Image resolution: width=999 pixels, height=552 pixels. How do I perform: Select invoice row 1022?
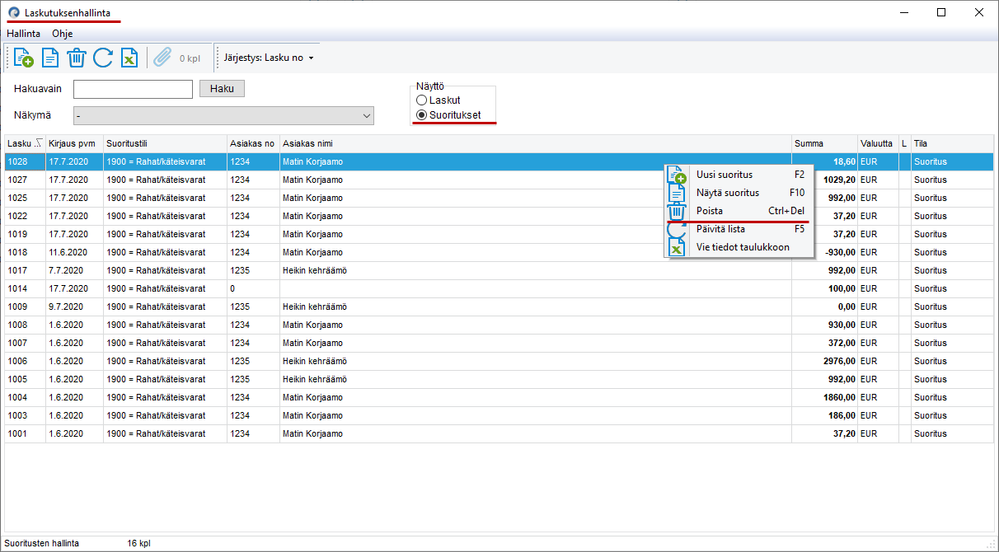499,216
